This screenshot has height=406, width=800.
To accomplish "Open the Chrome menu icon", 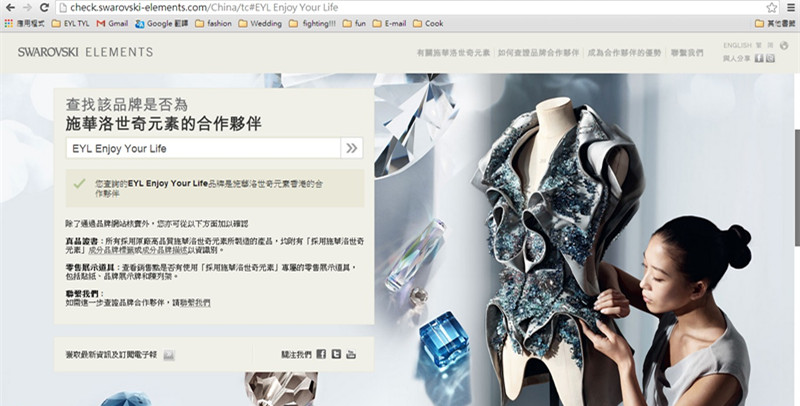I will [791, 8].
